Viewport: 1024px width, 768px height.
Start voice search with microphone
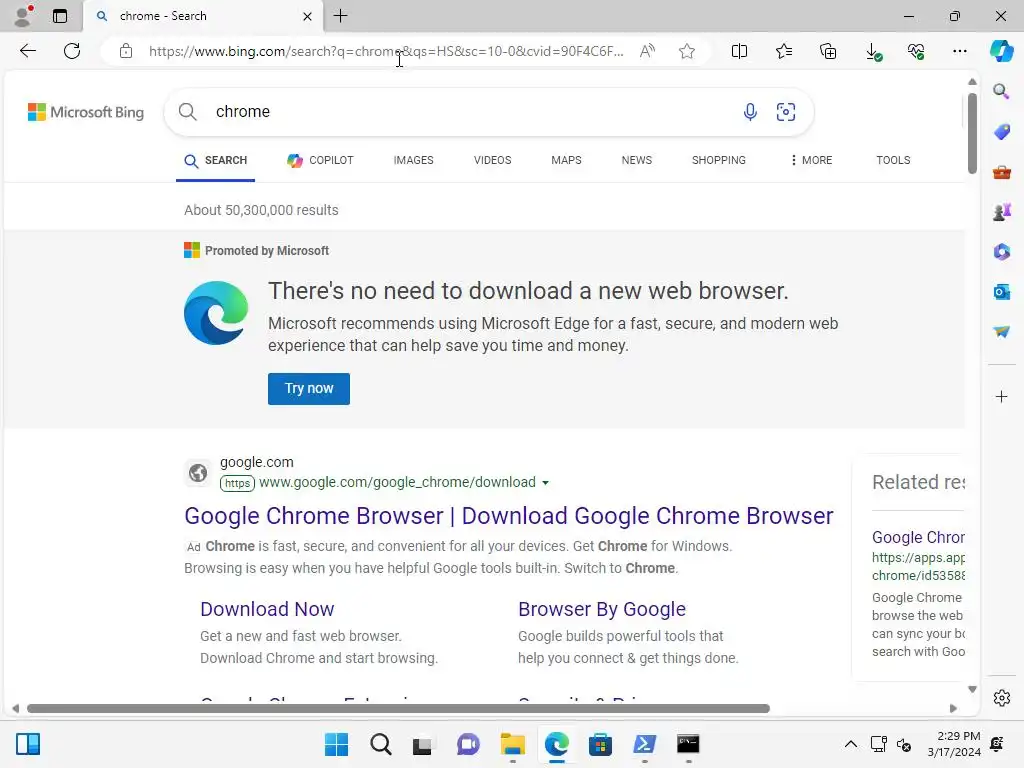tap(750, 112)
